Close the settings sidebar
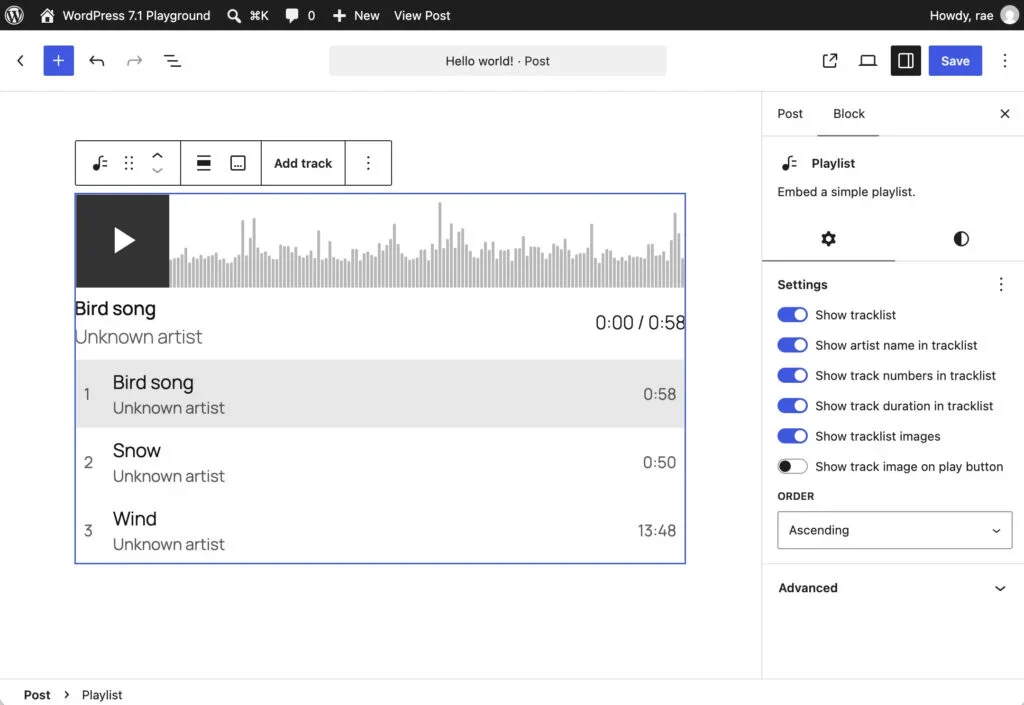This screenshot has width=1024, height=705. [1004, 114]
